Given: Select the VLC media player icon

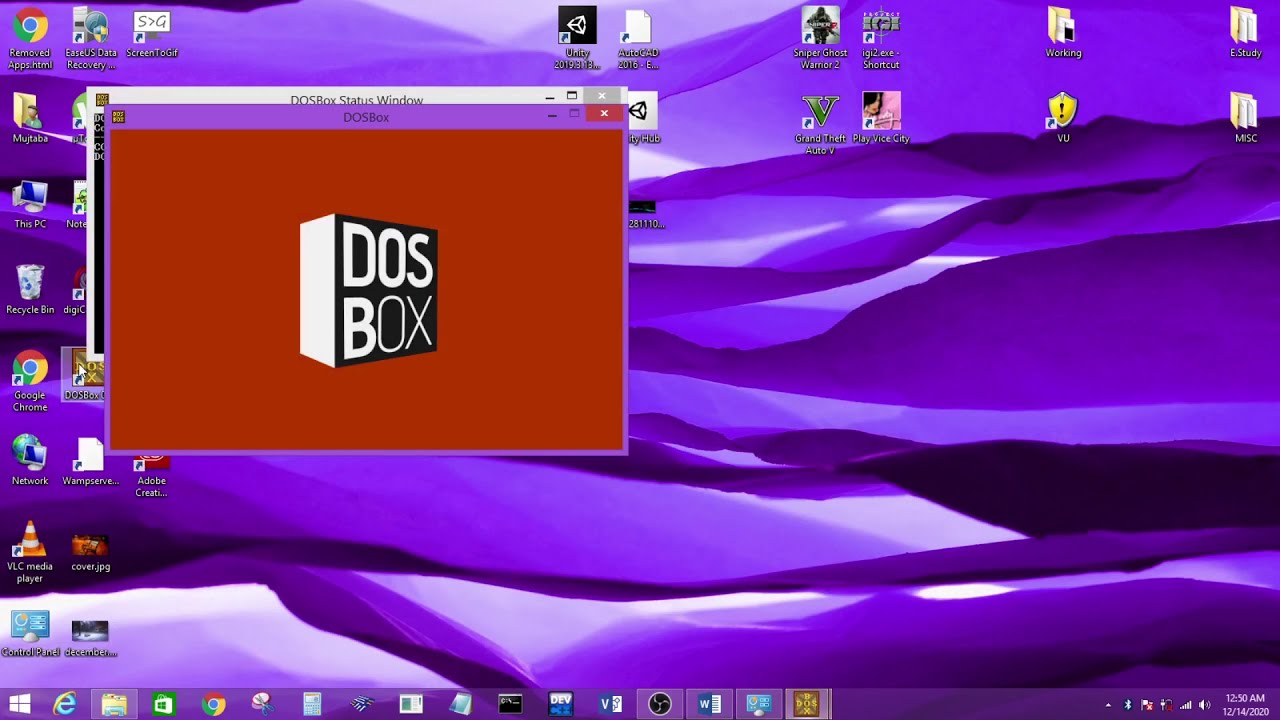Looking at the screenshot, I should click(x=30, y=552).
